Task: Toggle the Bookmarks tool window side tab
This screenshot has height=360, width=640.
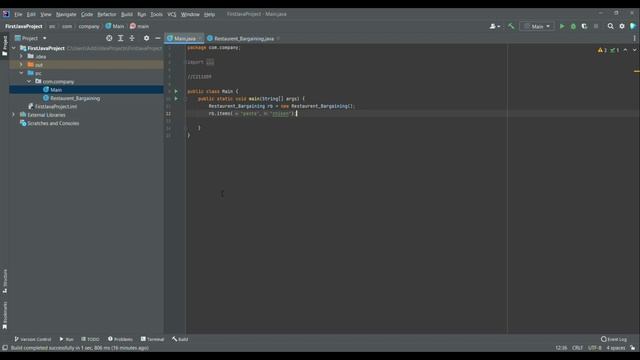Action: point(4,315)
